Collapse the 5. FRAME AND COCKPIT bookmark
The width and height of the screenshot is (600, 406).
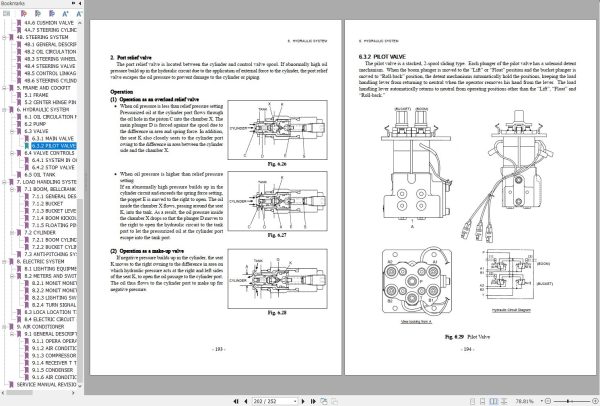(x=4, y=88)
